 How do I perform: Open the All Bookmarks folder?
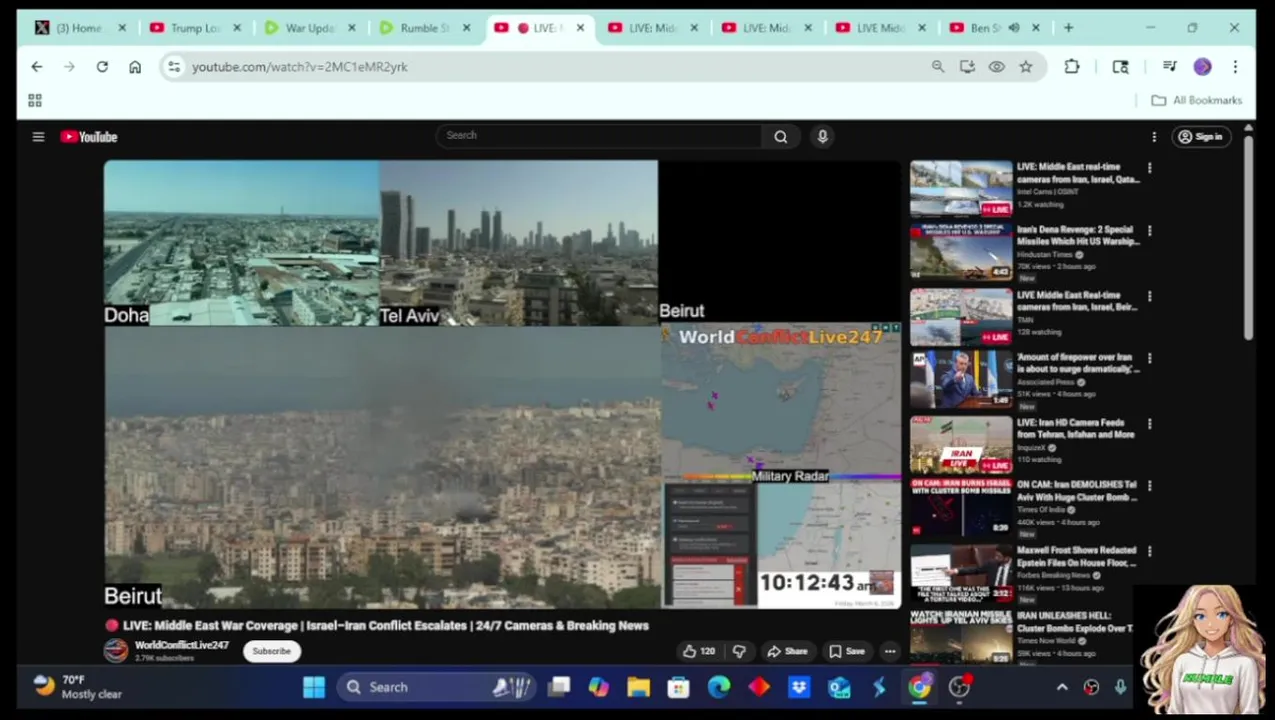(x=1196, y=100)
